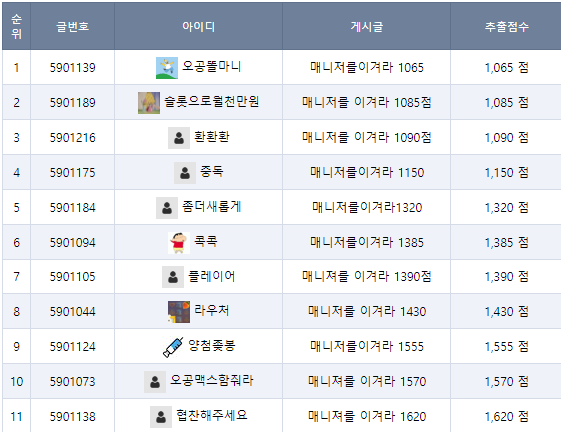Viewport: 561px width, 432px height.
Task: Open the post titled 매니저를이겨라1320
Action: [367, 207]
